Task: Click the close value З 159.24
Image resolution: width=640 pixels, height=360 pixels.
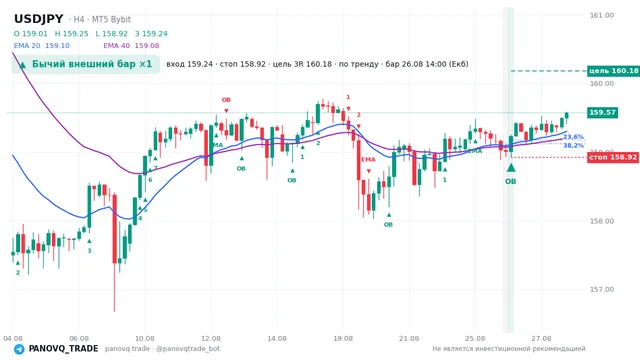Action: [x=151, y=33]
